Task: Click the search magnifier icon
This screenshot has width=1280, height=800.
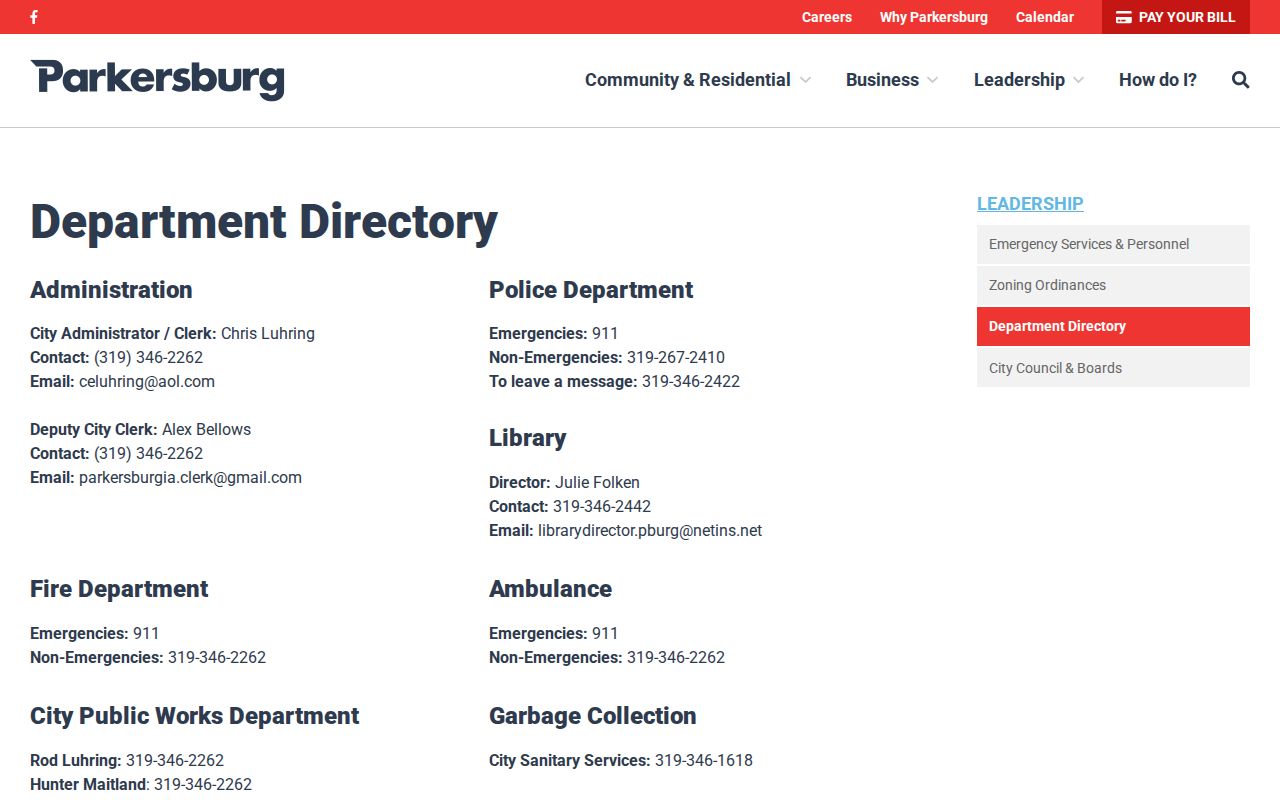Action: pyautogui.click(x=1241, y=80)
